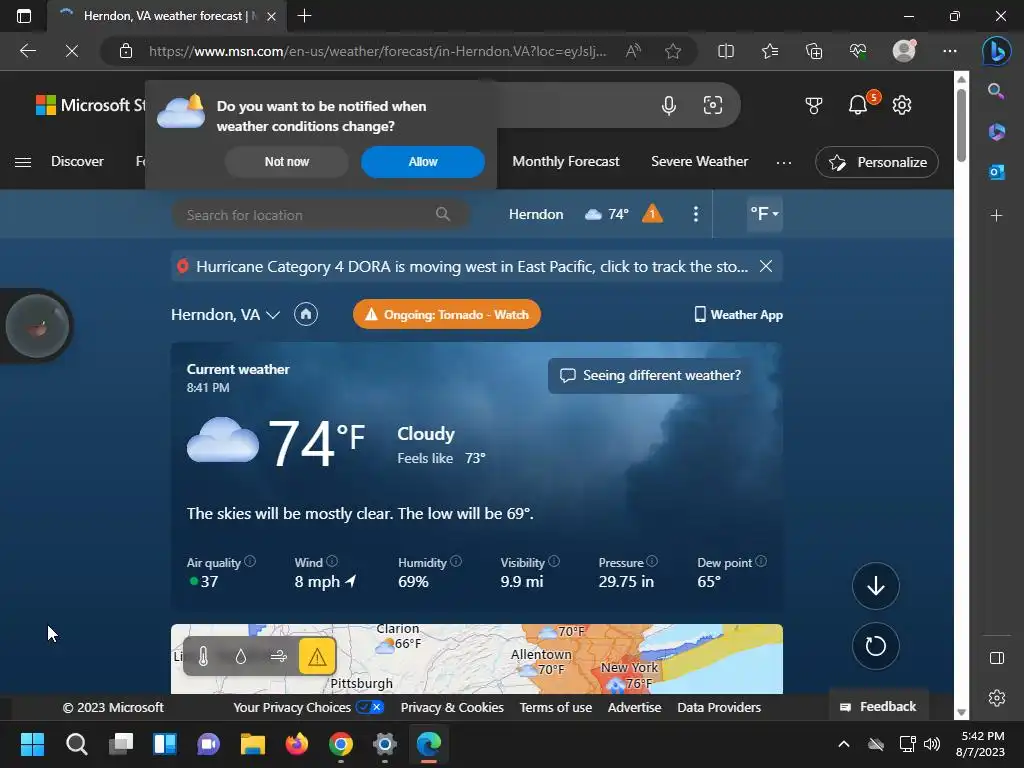This screenshot has width=1024, height=768.
Task: Open the Microsoft Rewards trophy icon
Action: (x=814, y=105)
